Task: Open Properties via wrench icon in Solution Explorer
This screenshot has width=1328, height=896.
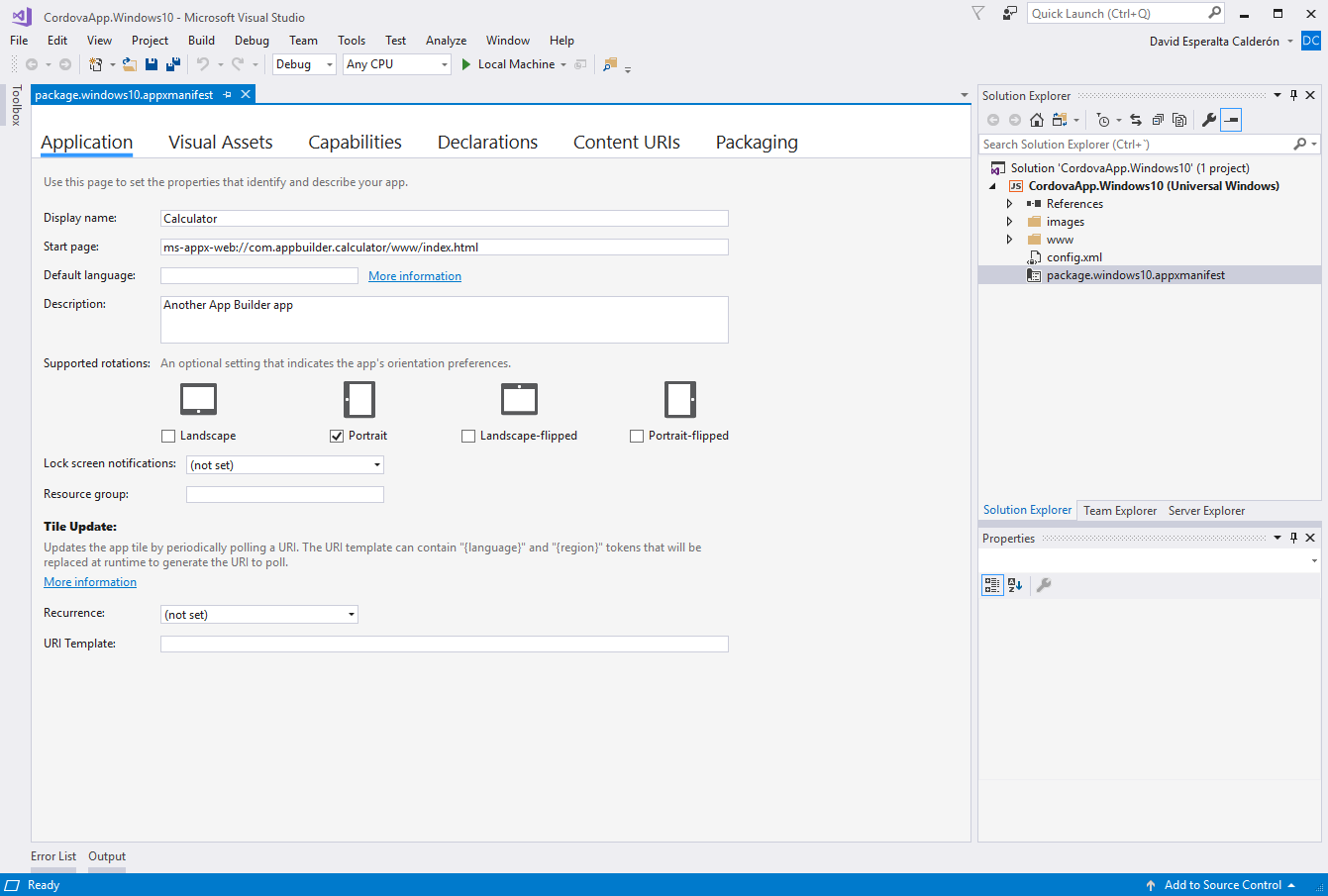Action: [1208, 120]
